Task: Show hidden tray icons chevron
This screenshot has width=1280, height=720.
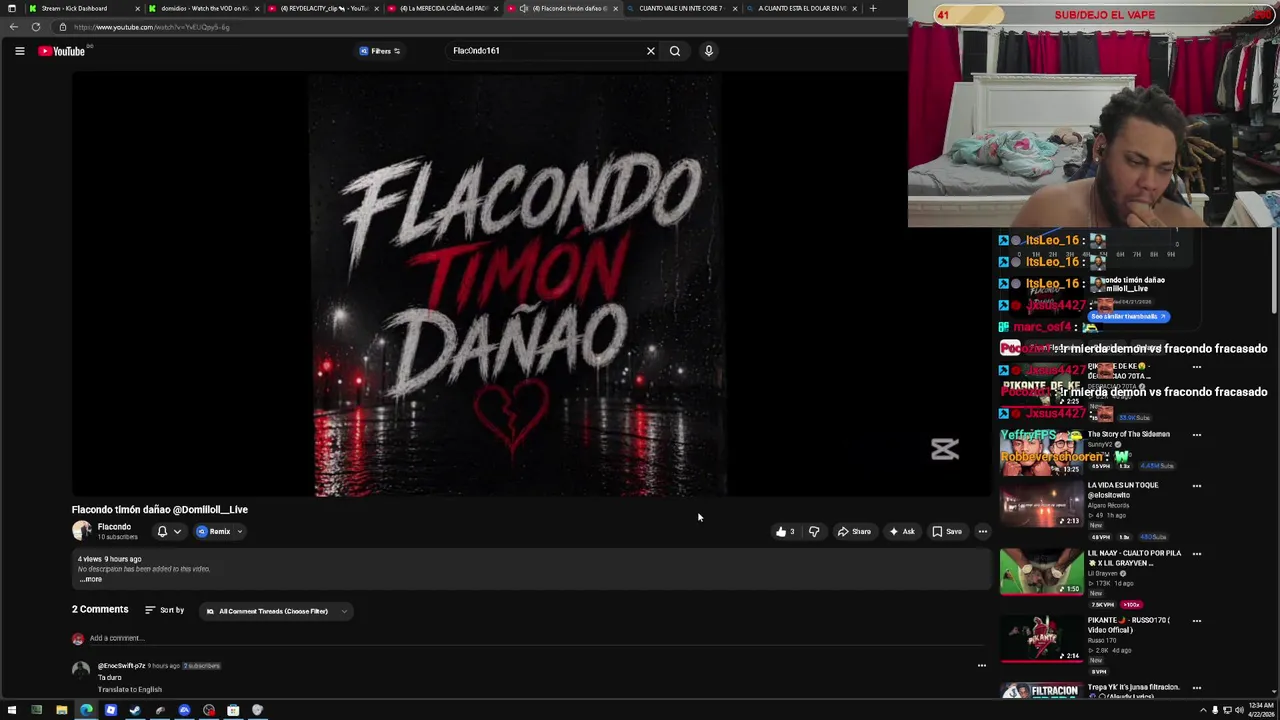Action: [1203, 710]
